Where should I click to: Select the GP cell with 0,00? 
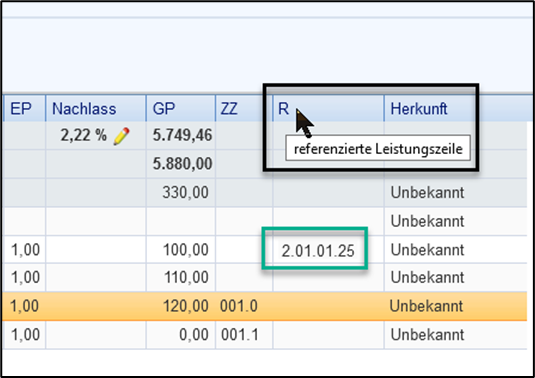click(x=194, y=335)
